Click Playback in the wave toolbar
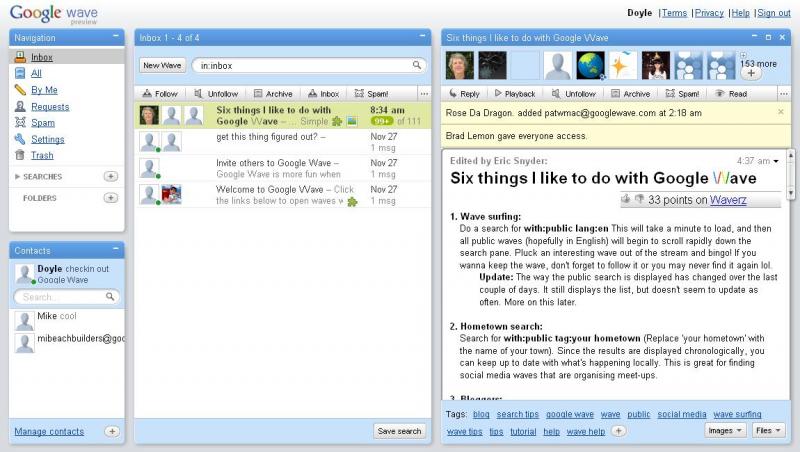800x452 pixels. coord(515,94)
